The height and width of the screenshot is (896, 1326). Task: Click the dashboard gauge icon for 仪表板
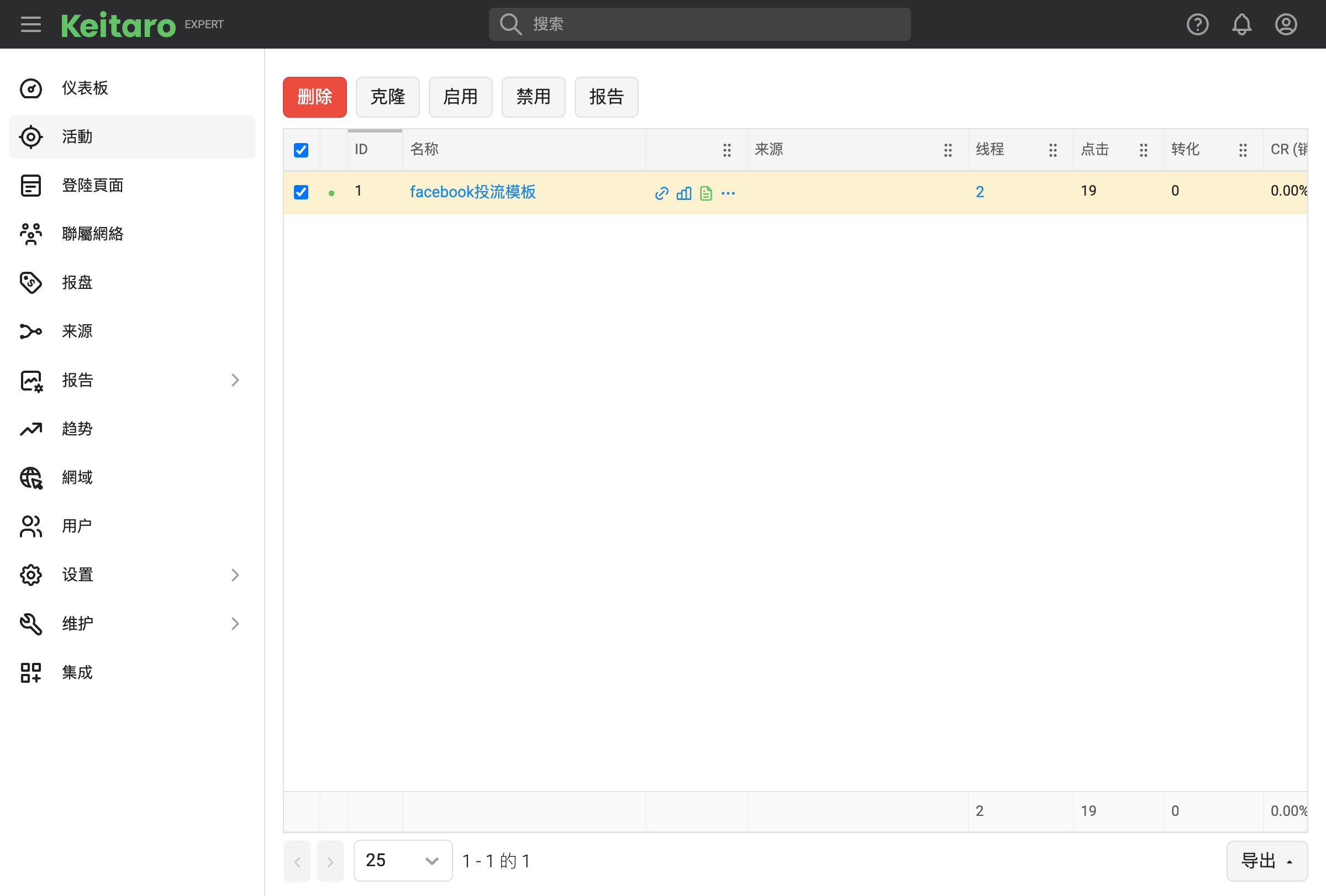point(31,88)
